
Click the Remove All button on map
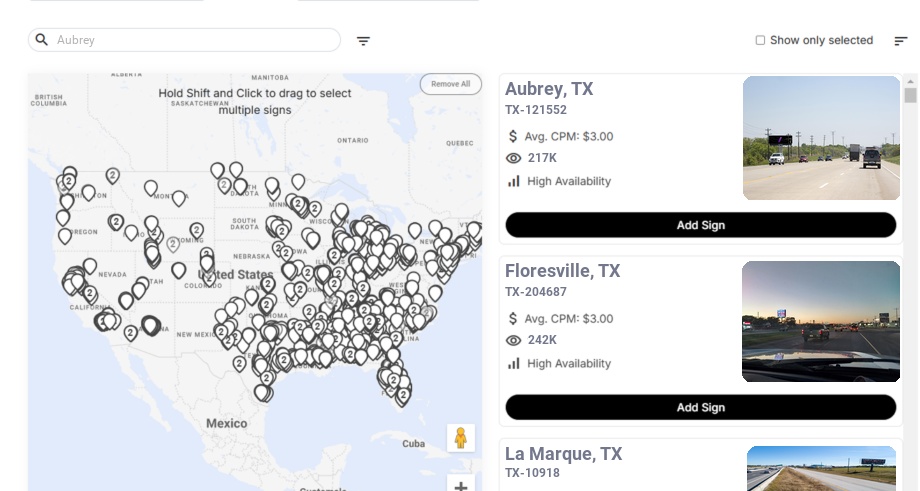coord(450,84)
